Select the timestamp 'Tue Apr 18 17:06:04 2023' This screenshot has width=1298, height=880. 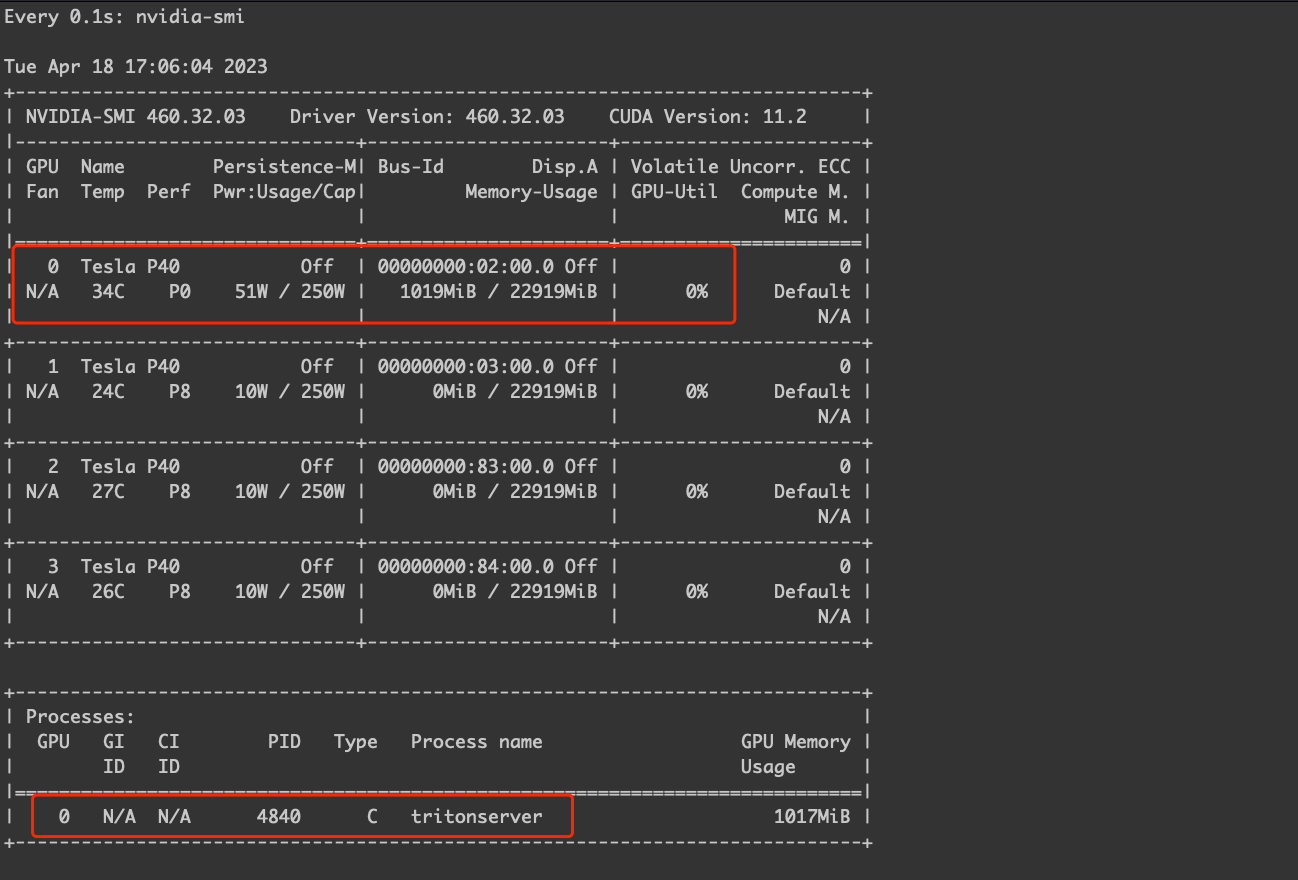[136, 67]
